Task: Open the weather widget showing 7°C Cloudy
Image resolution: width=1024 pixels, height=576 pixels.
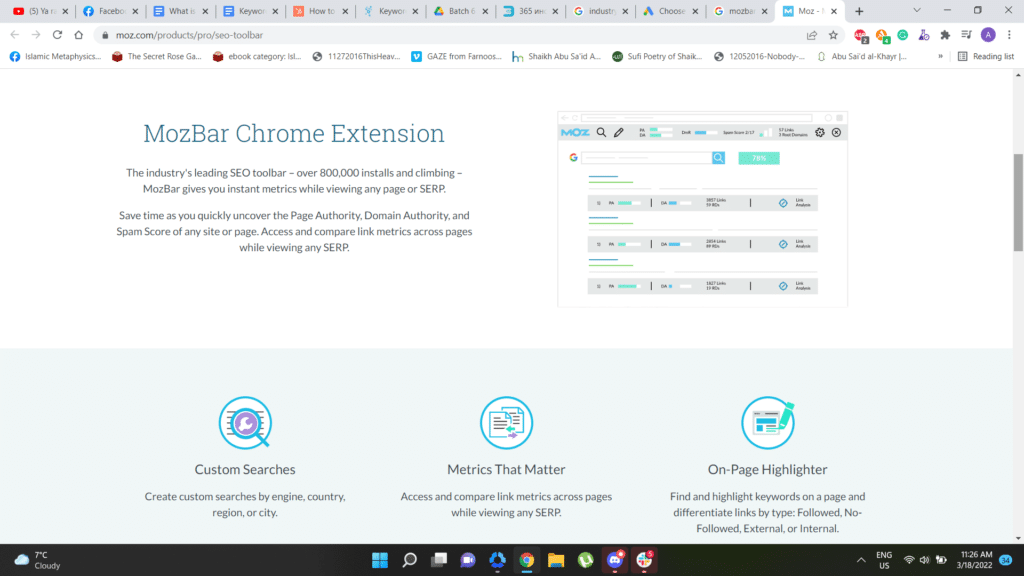Action: click(38, 560)
